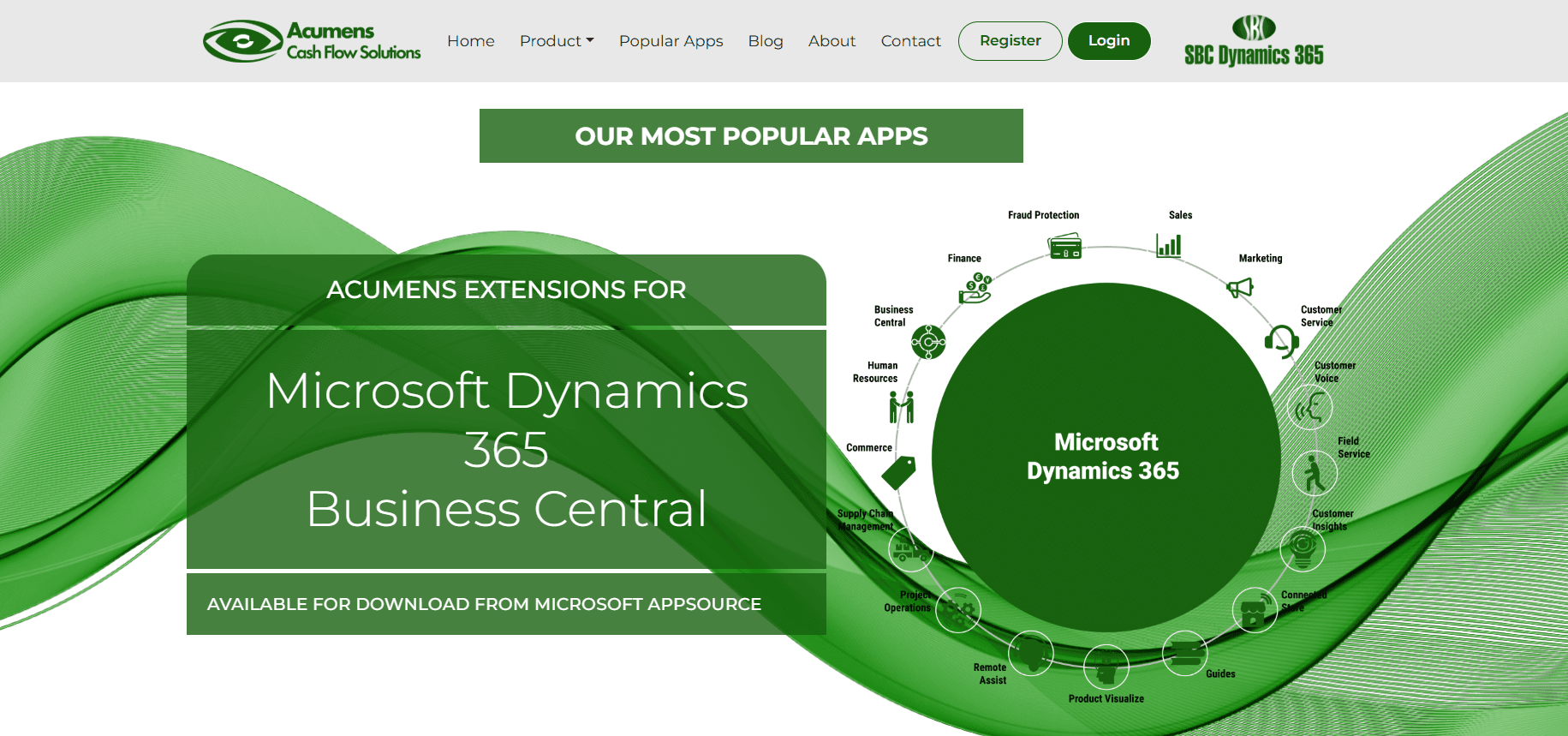This screenshot has width=1568, height=736.
Task: Select the Sales bar chart icon
Action: 1169,246
